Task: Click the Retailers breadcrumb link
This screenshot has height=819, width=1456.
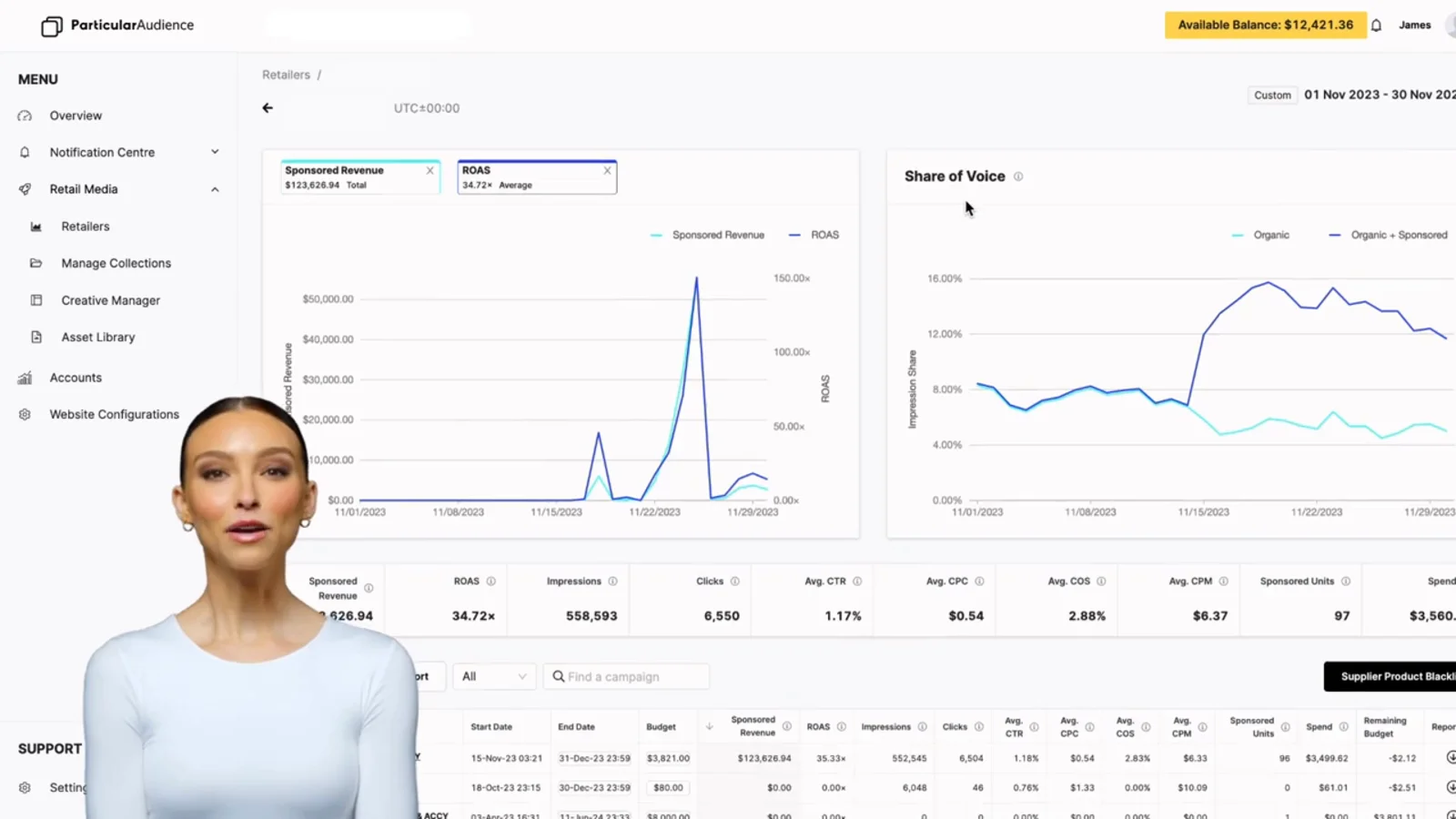Action: pyautogui.click(x=287, y=75)
